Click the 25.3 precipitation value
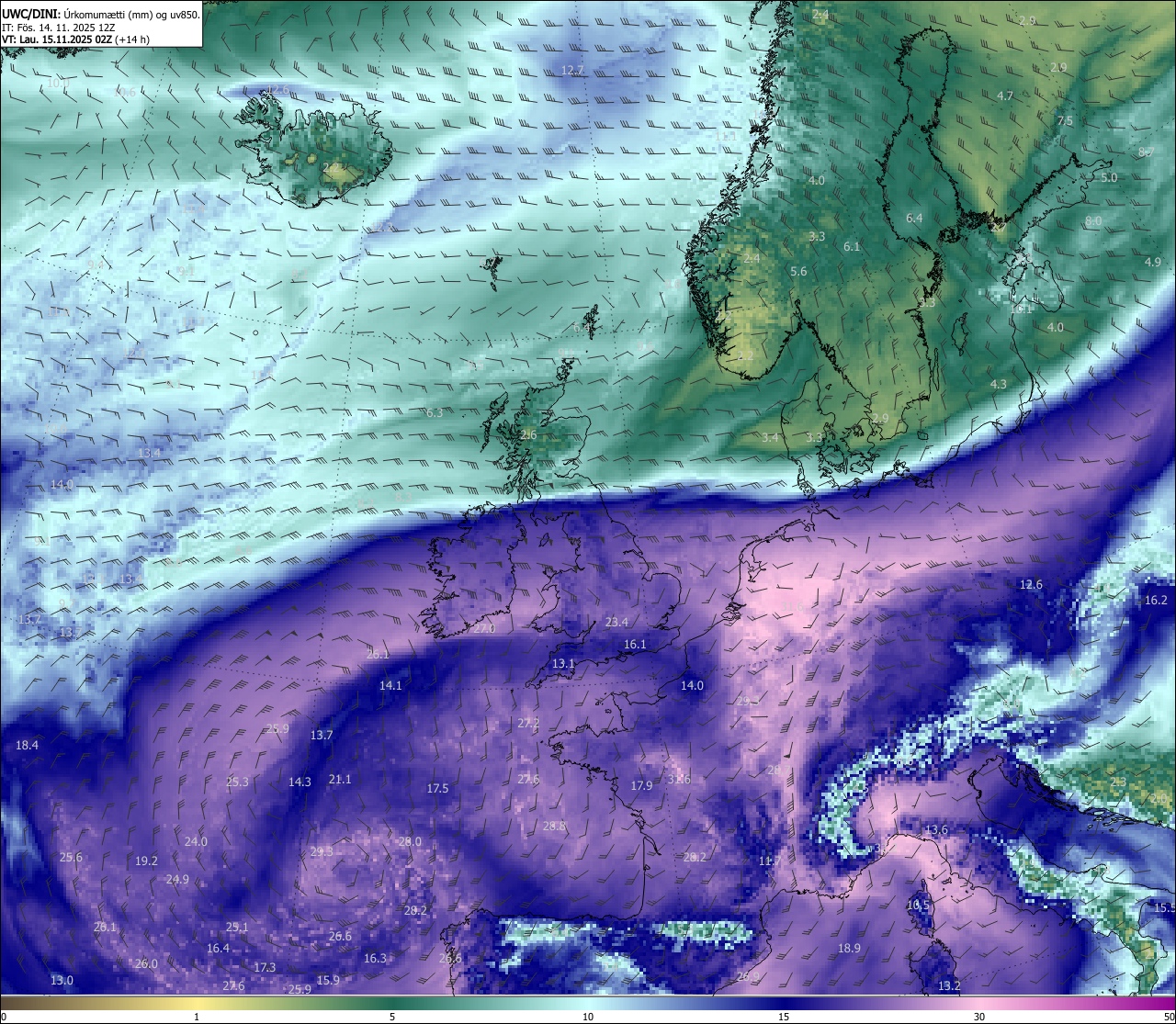 tap(237, 782)
